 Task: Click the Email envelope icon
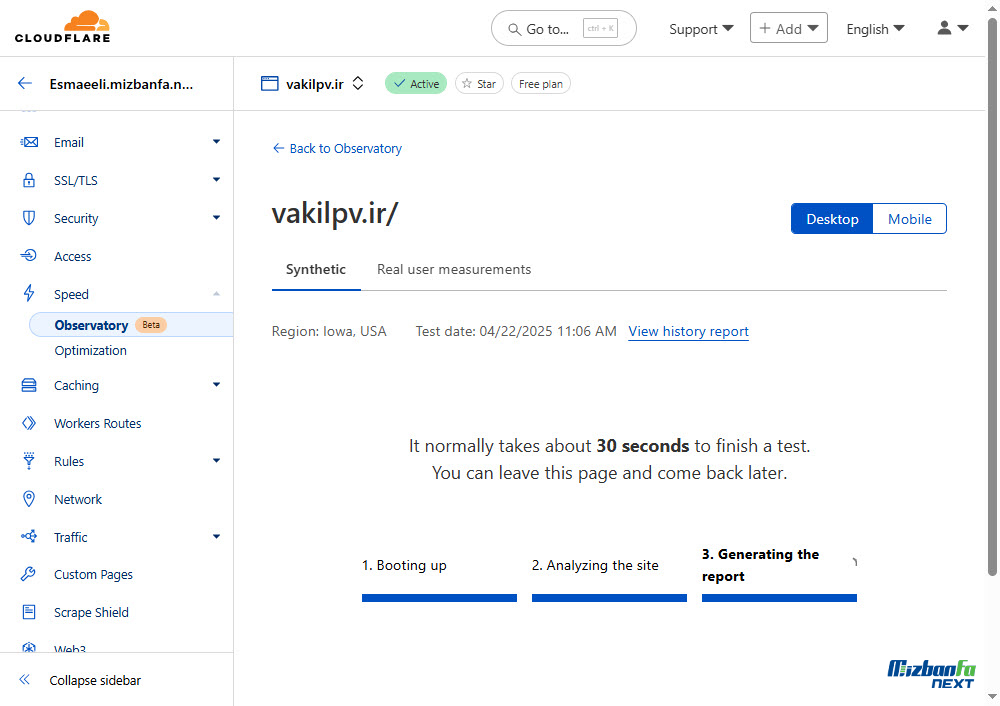[29, 142]
